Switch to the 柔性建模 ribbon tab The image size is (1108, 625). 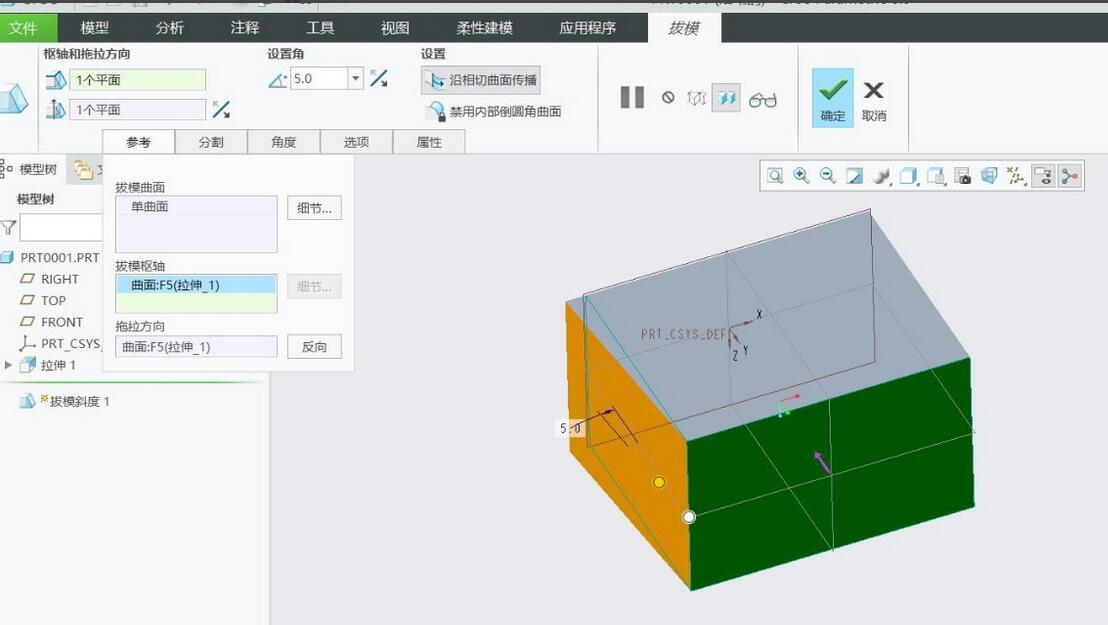point(485,28)
